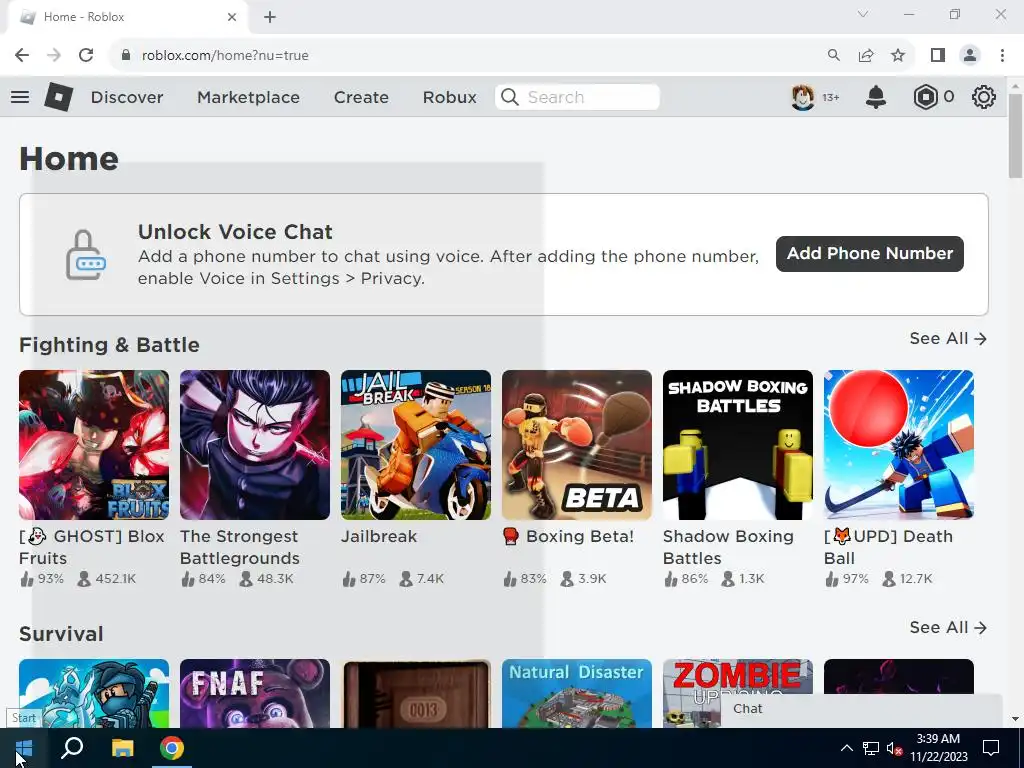Open the Natural Disaster game thumbnail
The image size is (1024, 768).
[577, 694]
